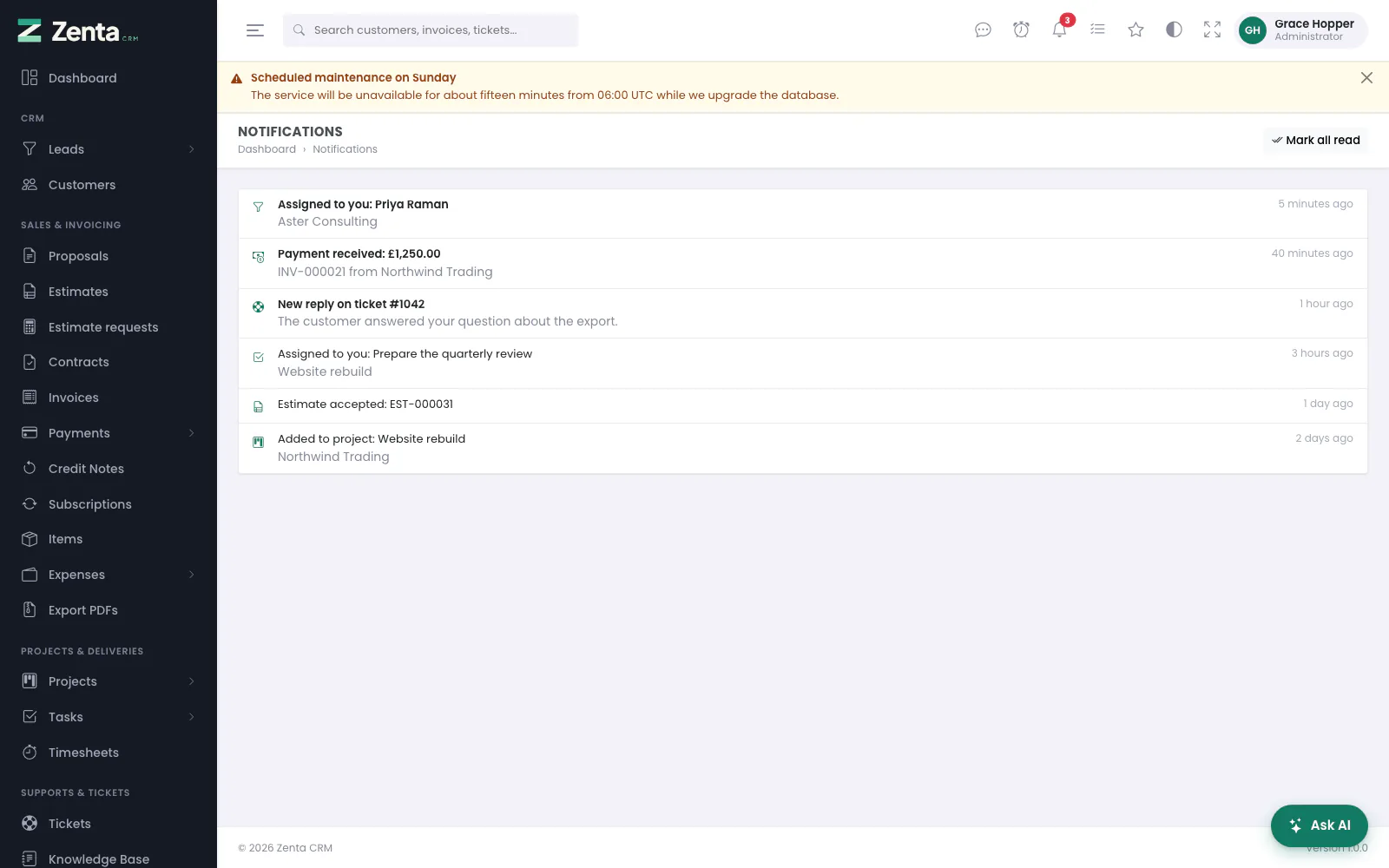Open the Grace Hopper profile menu

(x=1301, y=30)
